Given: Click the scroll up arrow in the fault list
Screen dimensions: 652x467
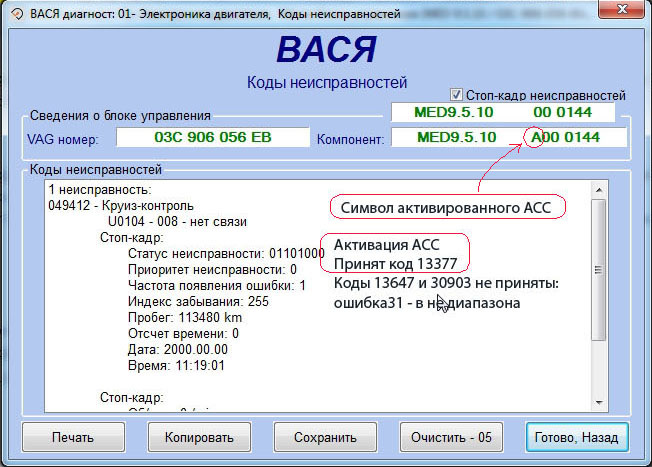Looking at the screenshot, I should 599,190.
